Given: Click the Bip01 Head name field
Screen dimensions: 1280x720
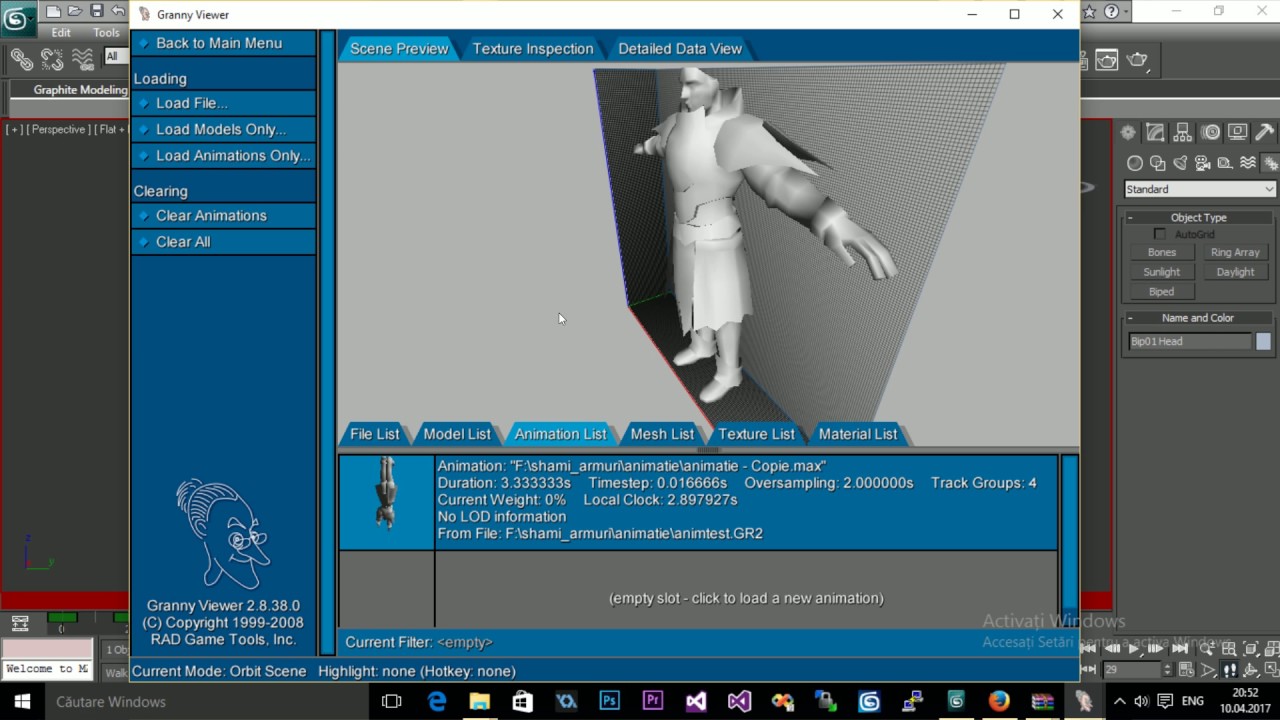Looking at the screenshot, I should (1190, 341).
